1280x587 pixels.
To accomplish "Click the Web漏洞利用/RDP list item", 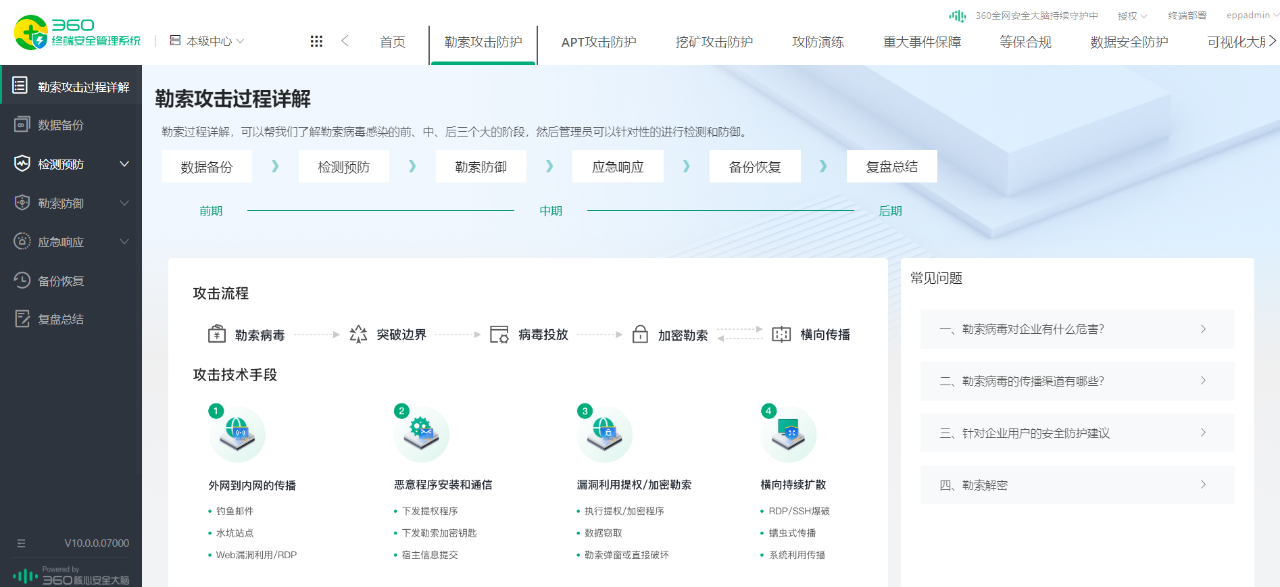I will pyautogui.click(x=256, y=555).
